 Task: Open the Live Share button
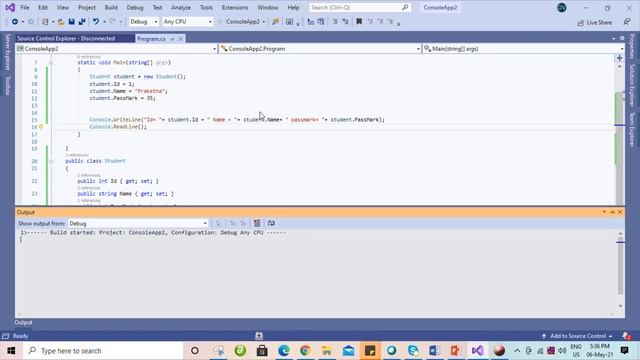point(595,22)
